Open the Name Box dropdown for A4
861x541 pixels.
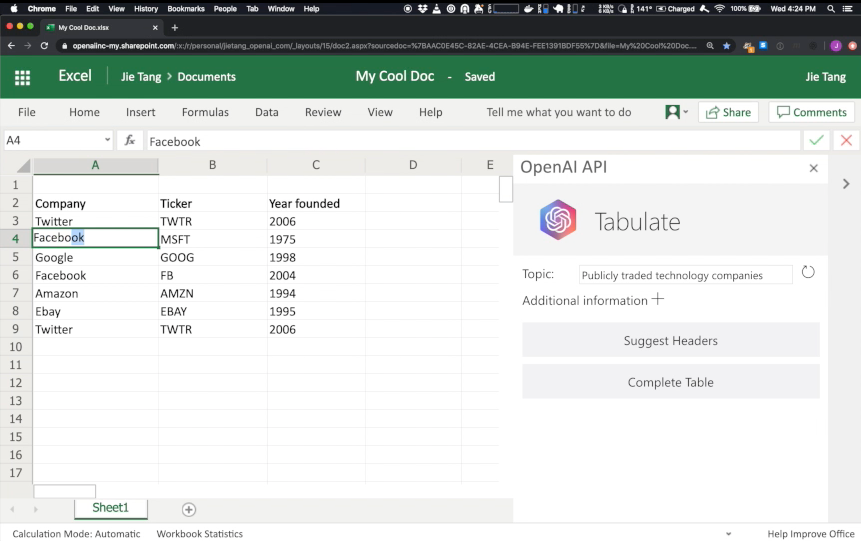coord(107,141)
